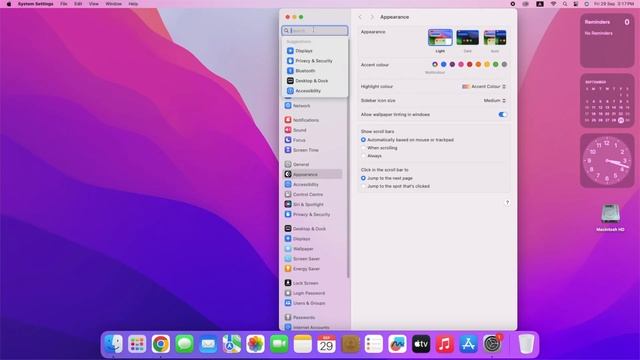Screen dimensions: 640x360
Task: Select Always show scroll bars option
Action: pyautogui.click(x=363, y=156)
